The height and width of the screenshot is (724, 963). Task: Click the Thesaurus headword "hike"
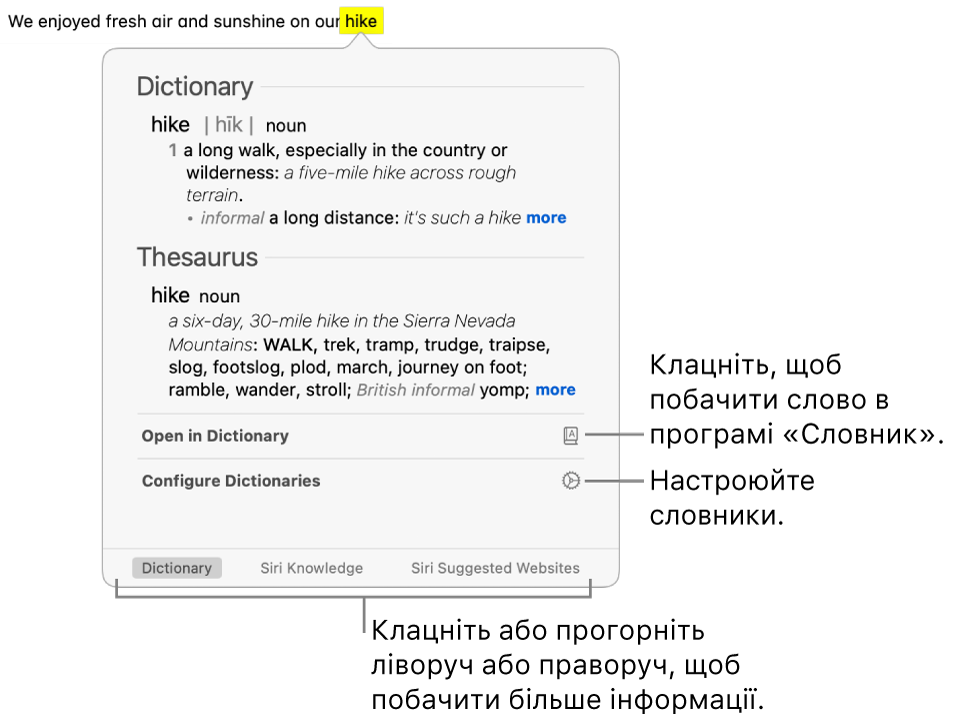tap(170, 295)
